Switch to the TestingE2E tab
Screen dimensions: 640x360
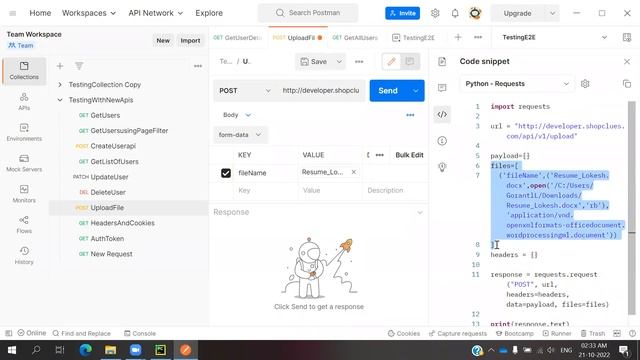pos(414,38)
